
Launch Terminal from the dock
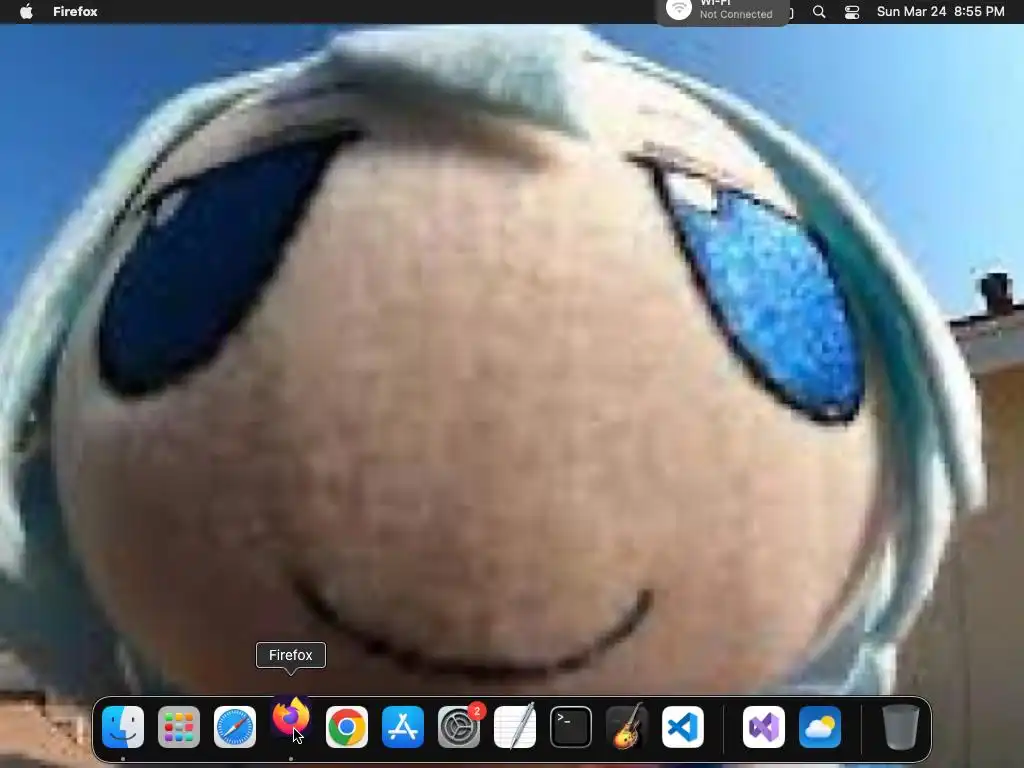point(571,727)
